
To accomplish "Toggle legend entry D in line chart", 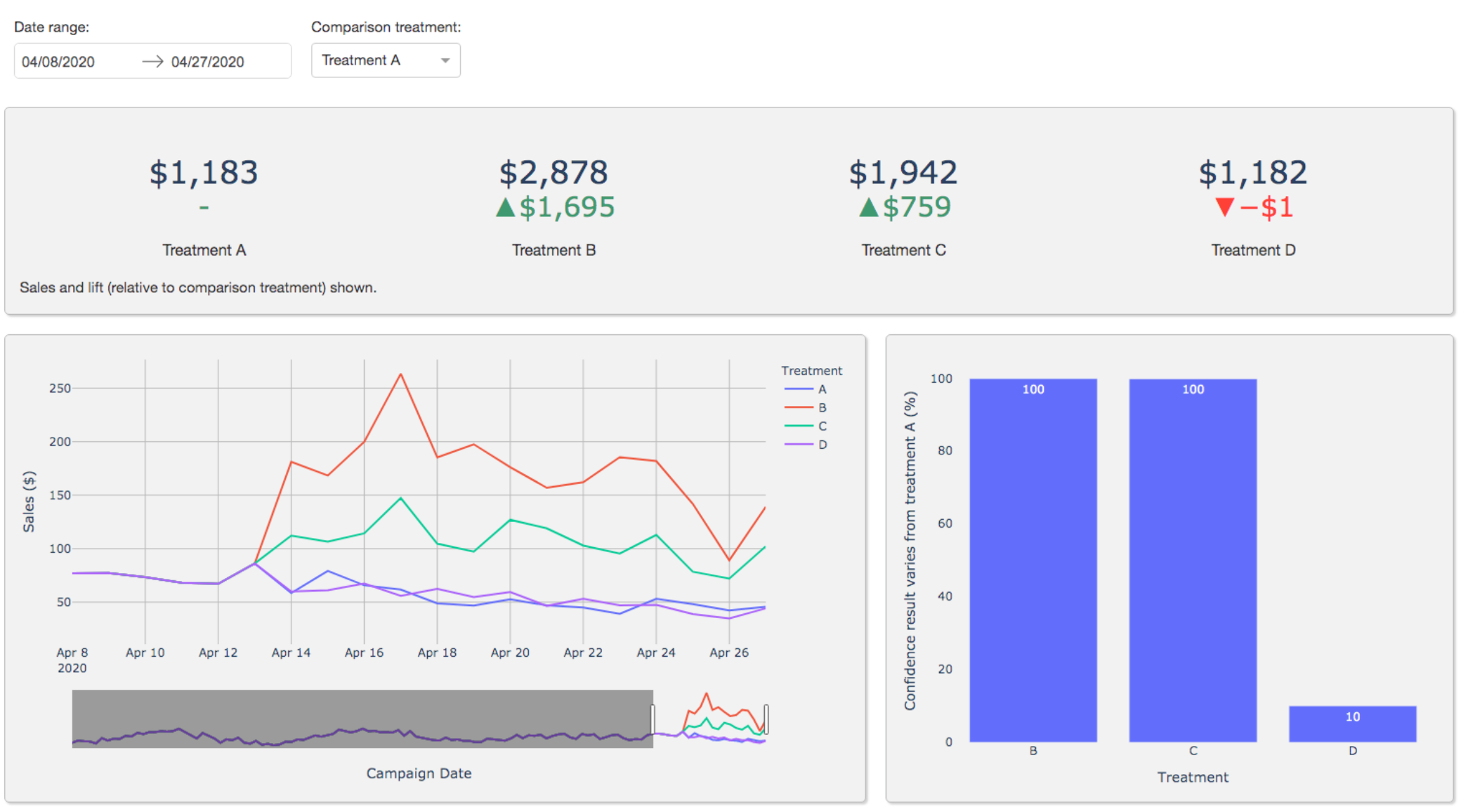I will (806, 444).
